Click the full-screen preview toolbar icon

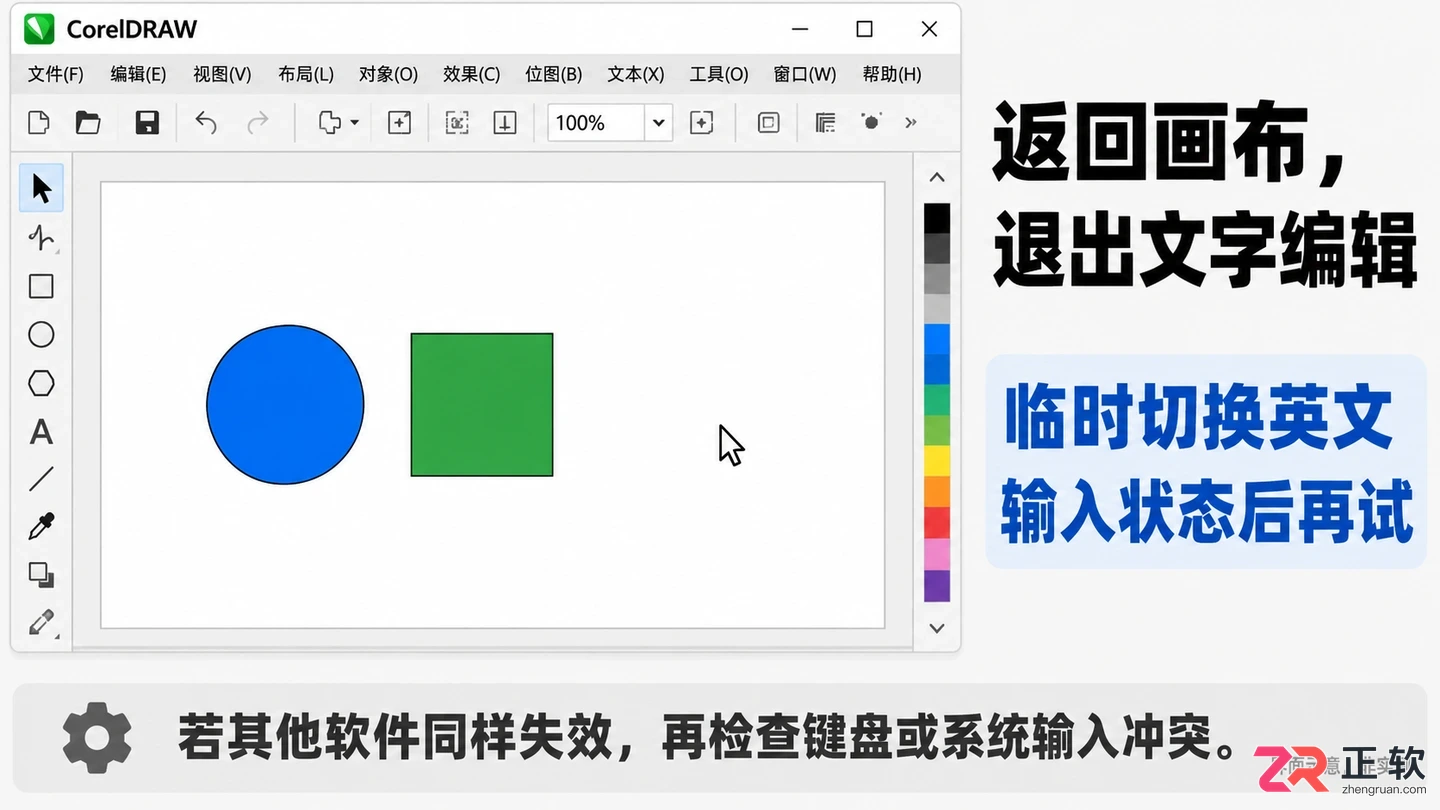pos(768,123)
